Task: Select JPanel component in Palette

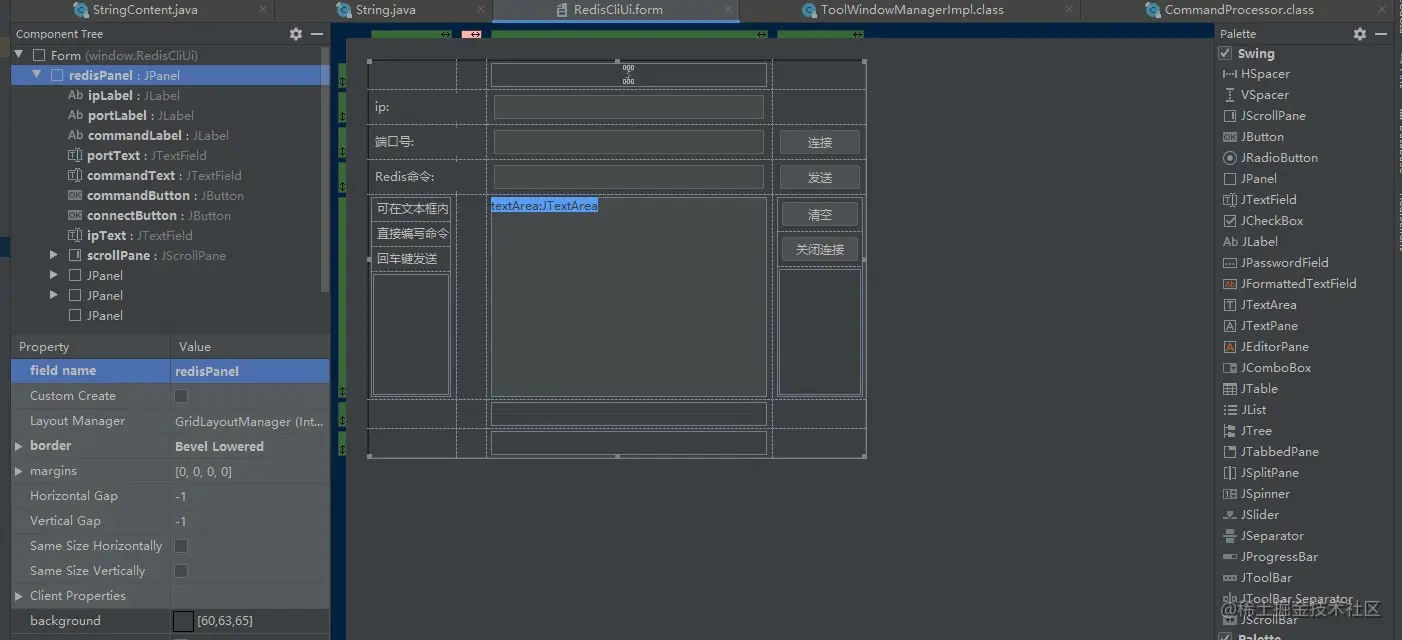Action: (x=1250, y=179)
